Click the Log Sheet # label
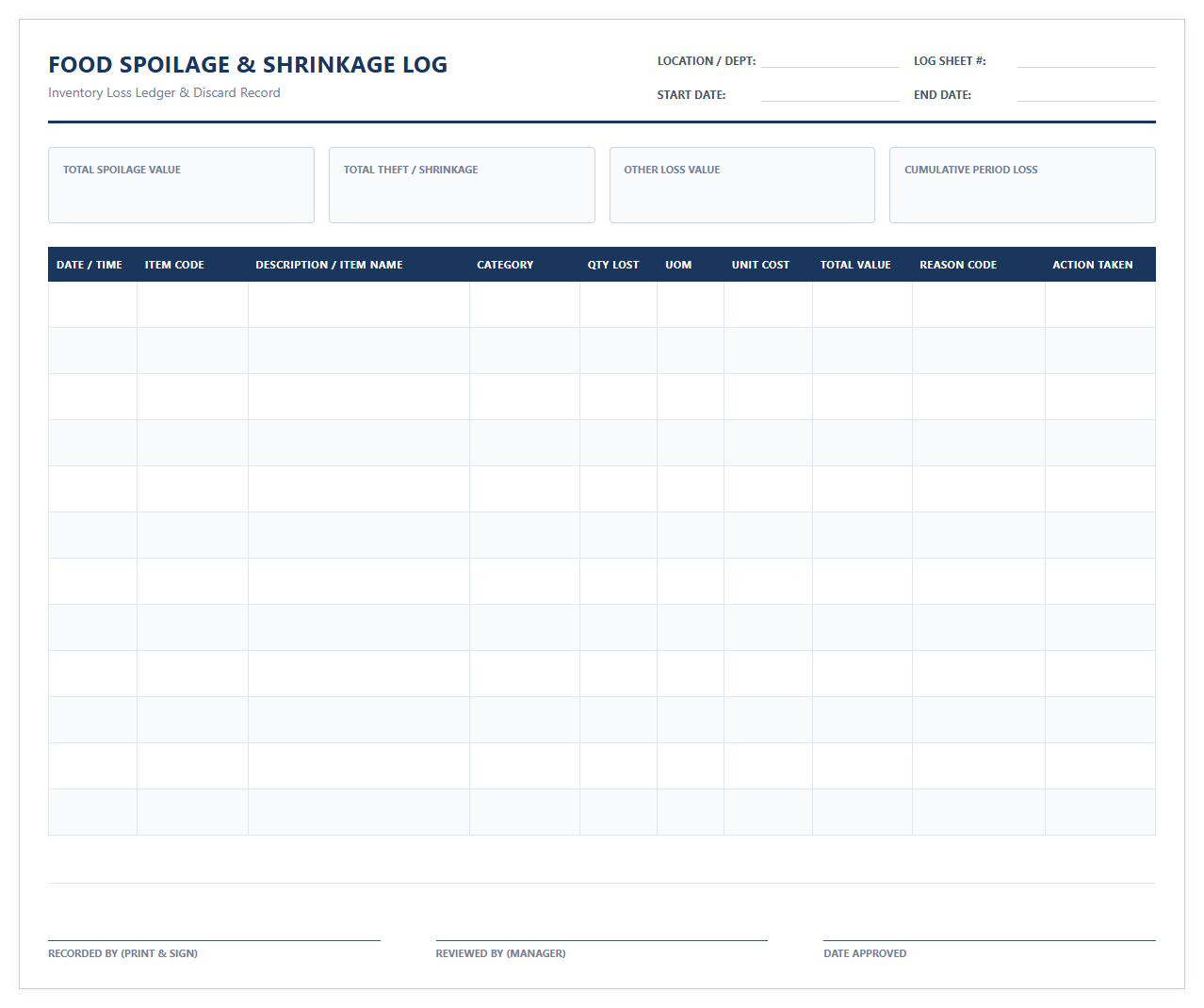The height and width of the screenshot is (1008, 1204). [950, 60]
